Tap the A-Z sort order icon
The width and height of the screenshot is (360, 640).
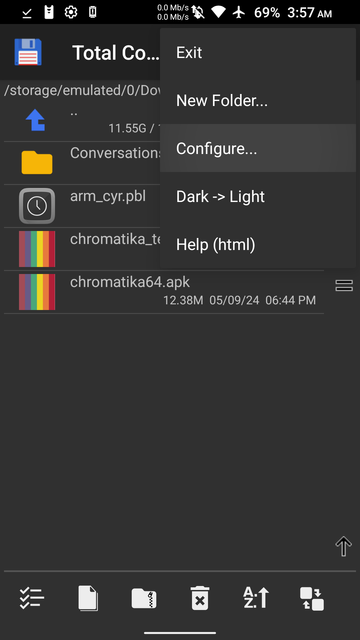[x=256, y=598]
